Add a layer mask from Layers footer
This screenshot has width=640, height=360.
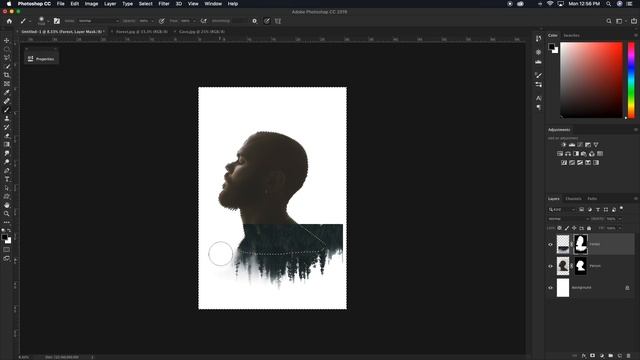592,356
